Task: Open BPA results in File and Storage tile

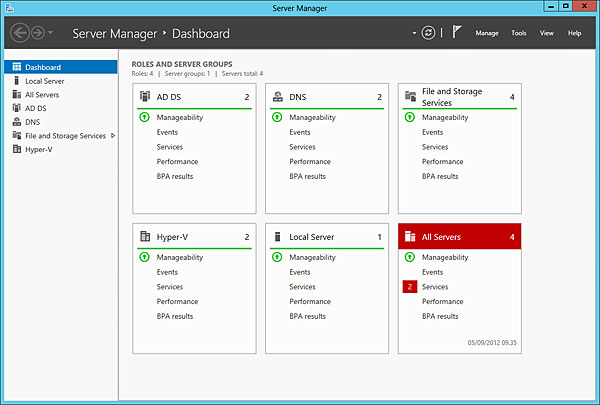Action: click(440, 176)
